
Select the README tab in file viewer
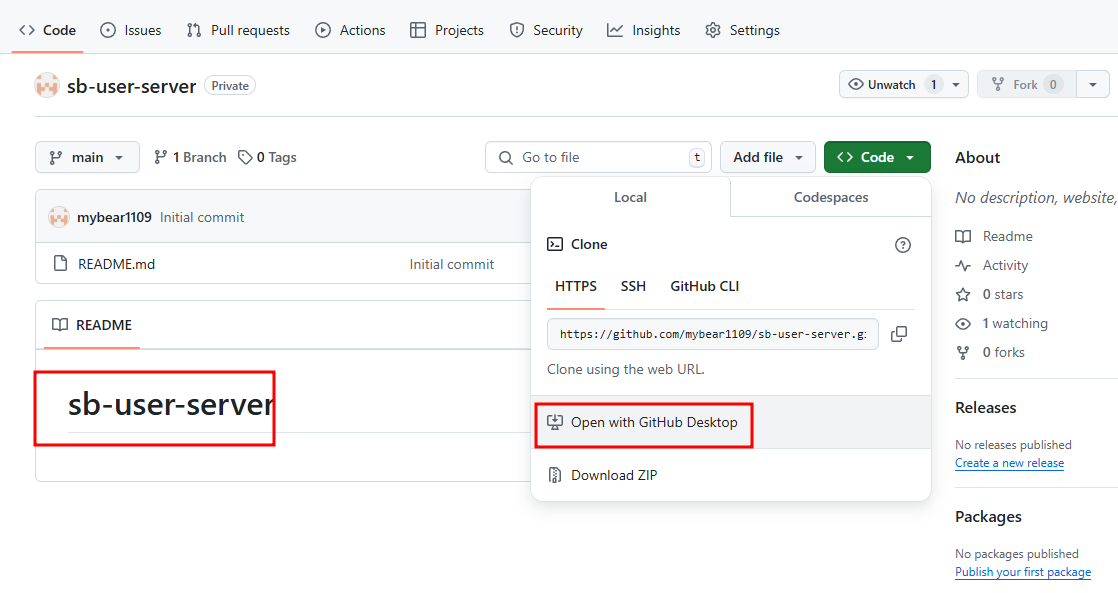point(92,325)
